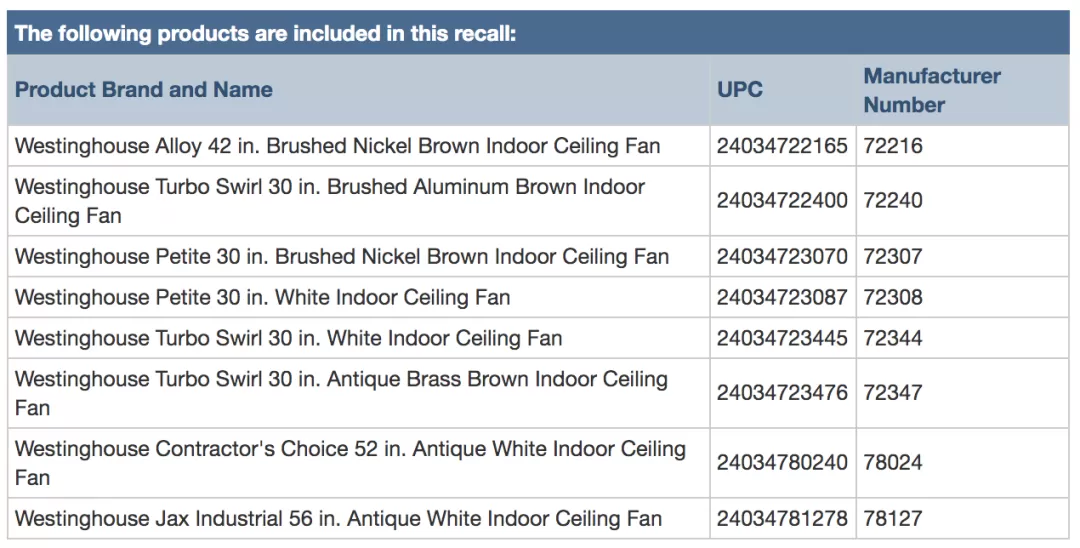The image size is (1080, 548).
Task: Select Turbo Swirl 30 in. White product name
Action: point(289,338)
